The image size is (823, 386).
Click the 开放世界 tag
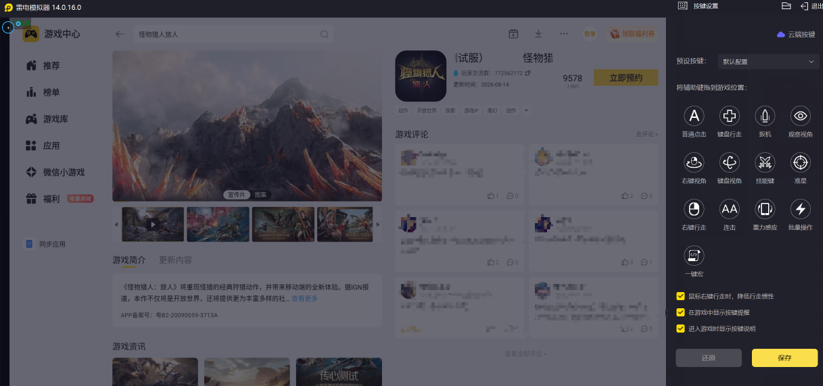pos(427,111)
